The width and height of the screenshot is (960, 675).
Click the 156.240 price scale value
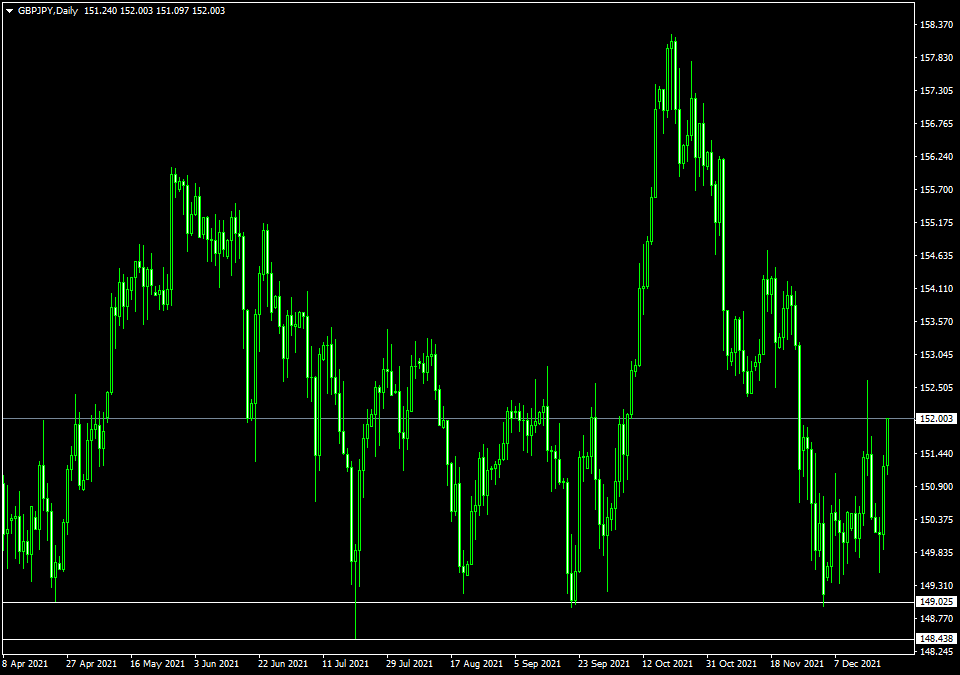[937, 157]
